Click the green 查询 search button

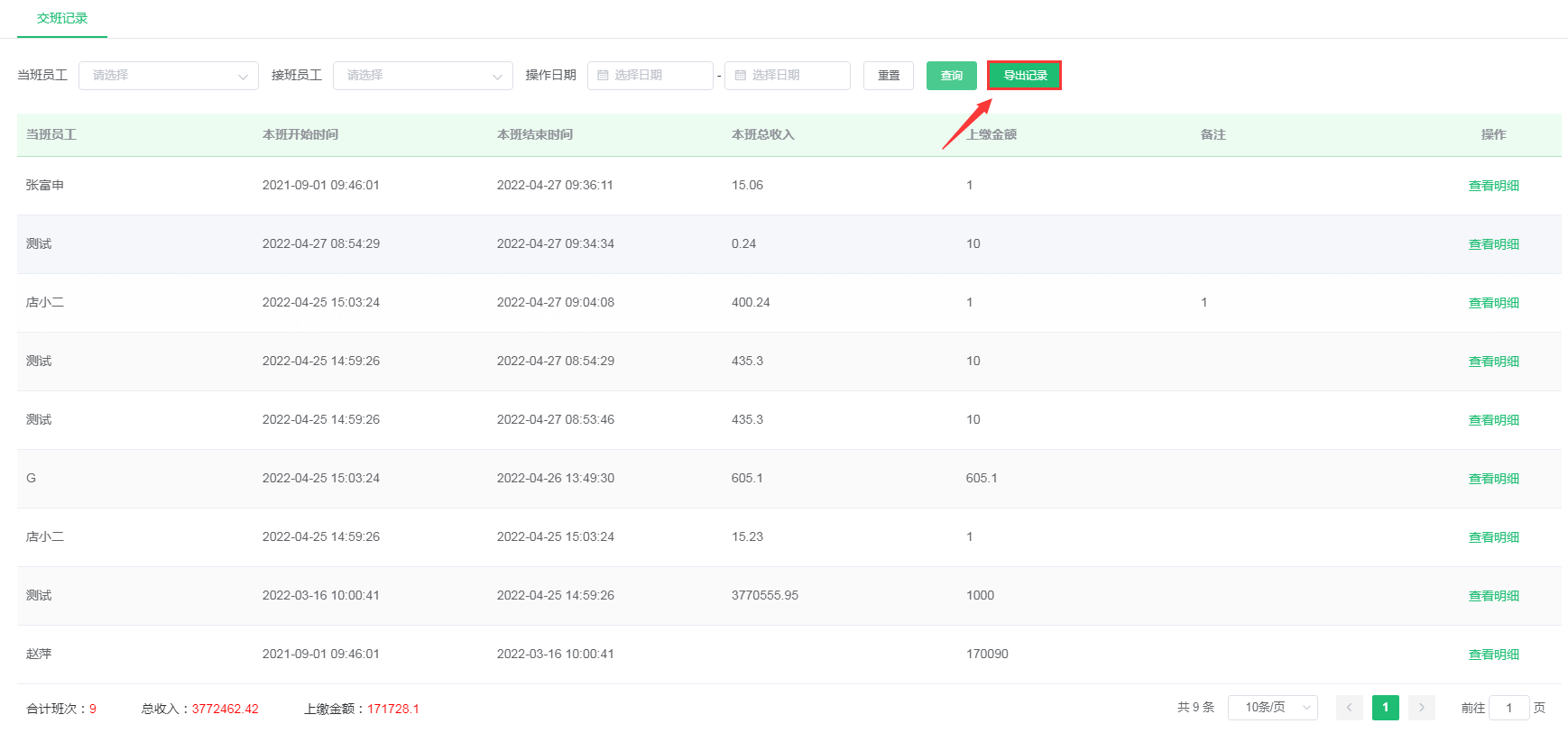[951, 76]
